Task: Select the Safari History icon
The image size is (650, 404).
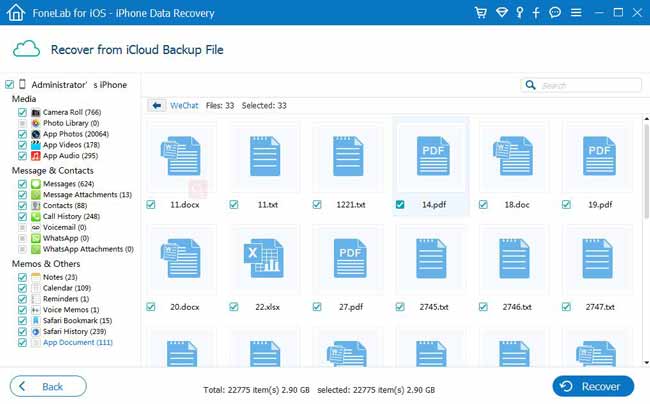Action: [x=36, y=331]
